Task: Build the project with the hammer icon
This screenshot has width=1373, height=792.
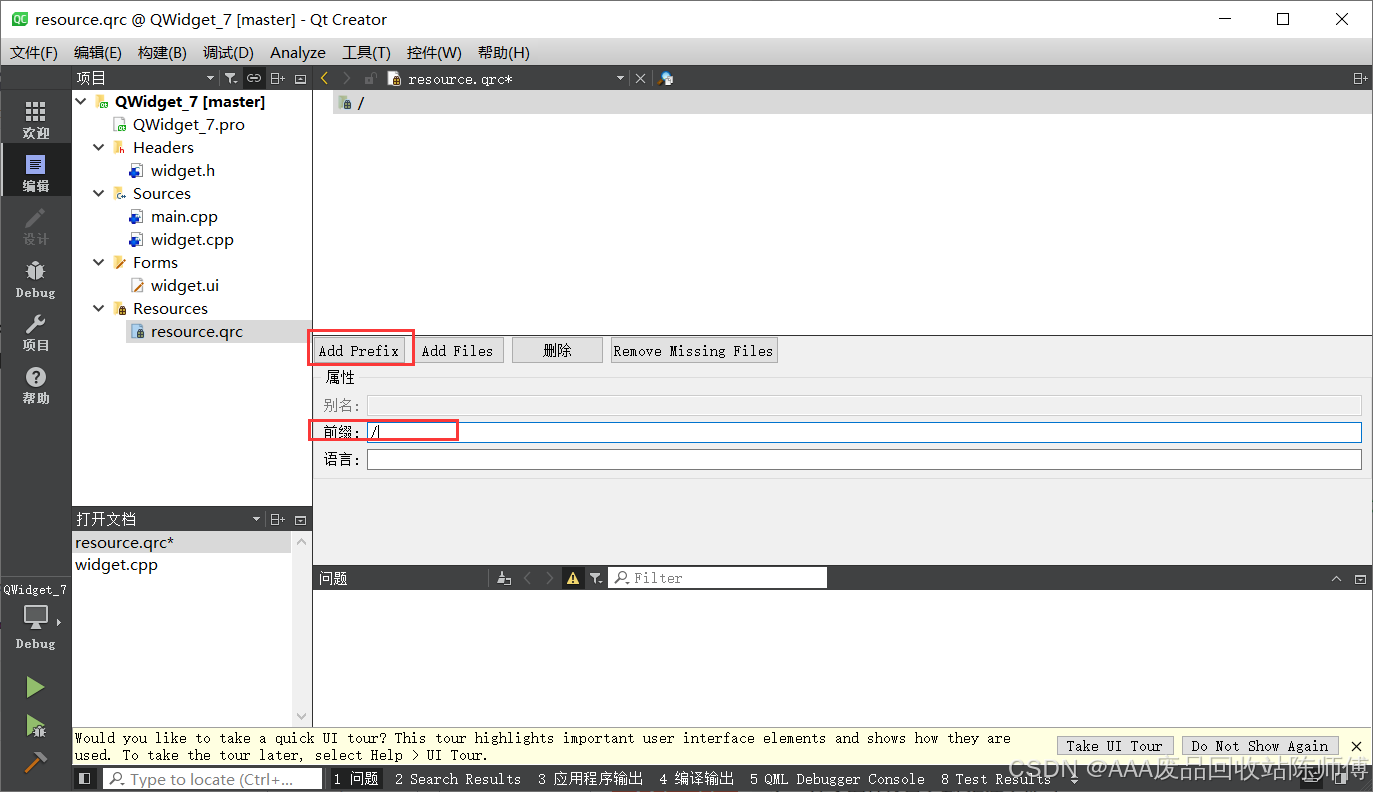Action: coord(35,762)
